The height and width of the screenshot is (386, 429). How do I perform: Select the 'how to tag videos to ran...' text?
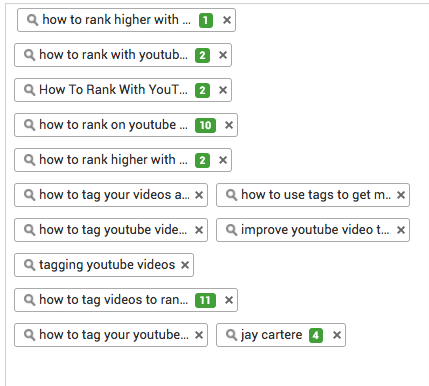pos(113,300)
